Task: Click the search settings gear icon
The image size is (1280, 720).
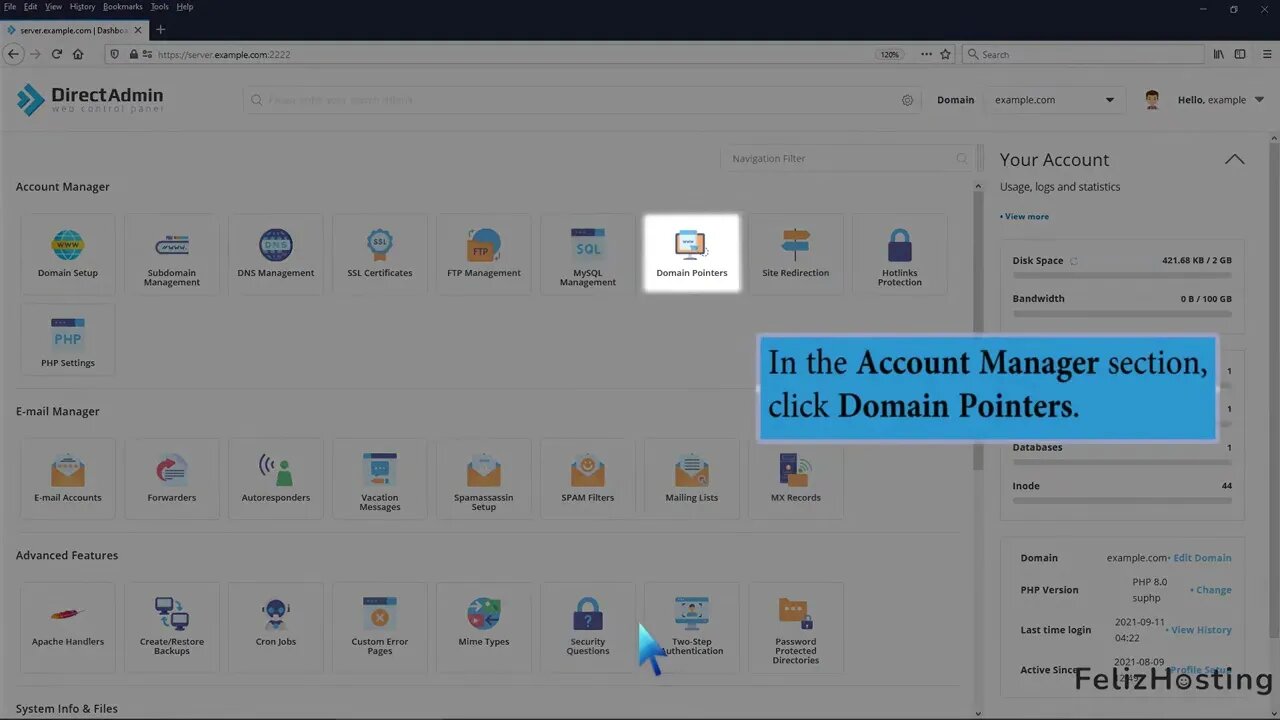Action: tap(908, 100)
